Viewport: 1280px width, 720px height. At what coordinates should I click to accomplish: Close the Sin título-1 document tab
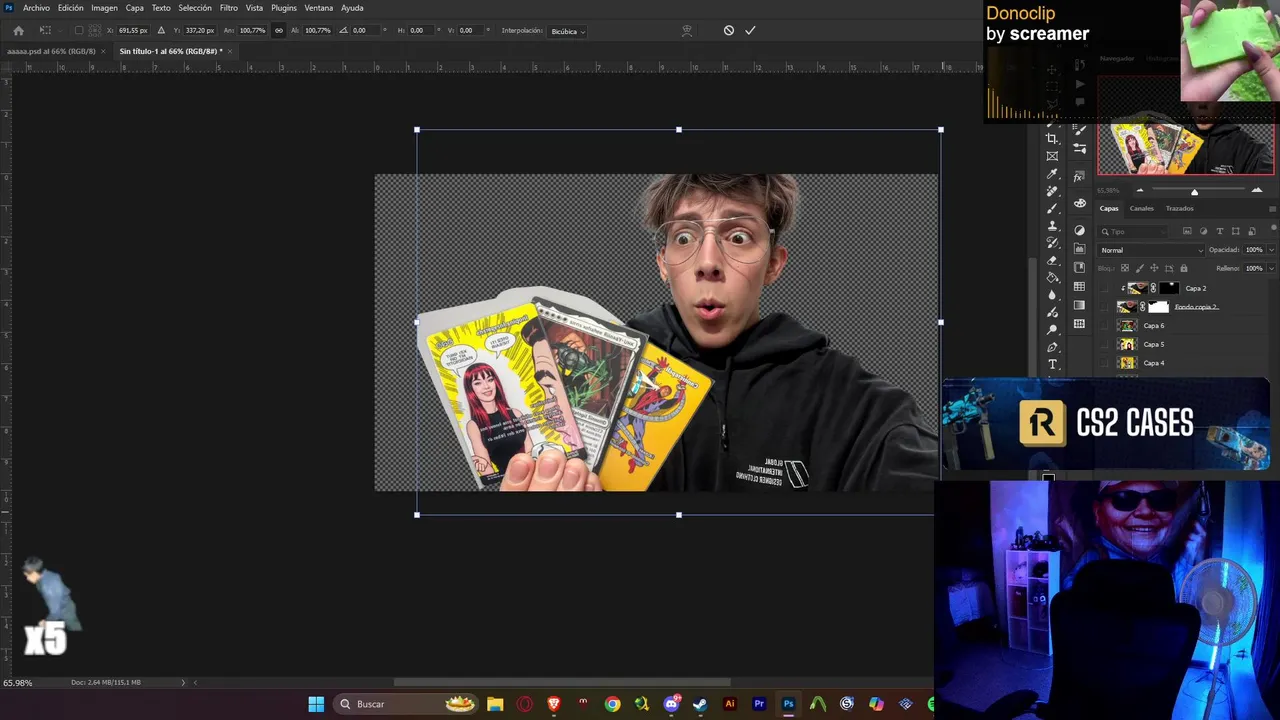point(230,51)
